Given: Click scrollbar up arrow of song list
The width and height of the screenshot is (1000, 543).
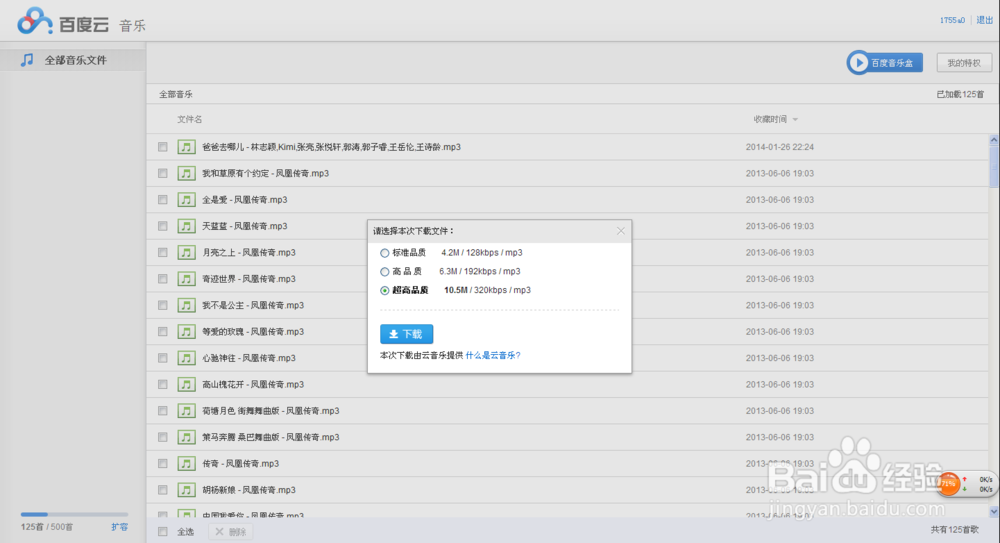Looking at the screenshot, I should pos(994,140).
